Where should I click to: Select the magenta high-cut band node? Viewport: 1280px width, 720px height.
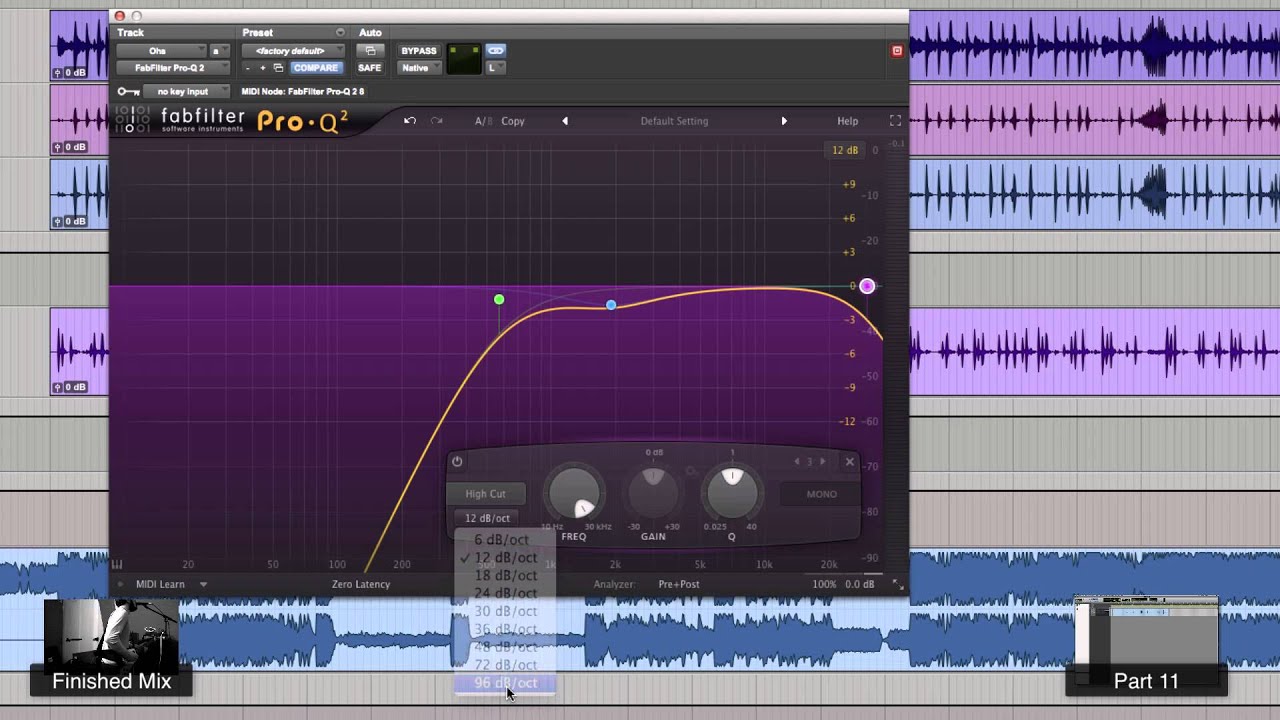867,287
